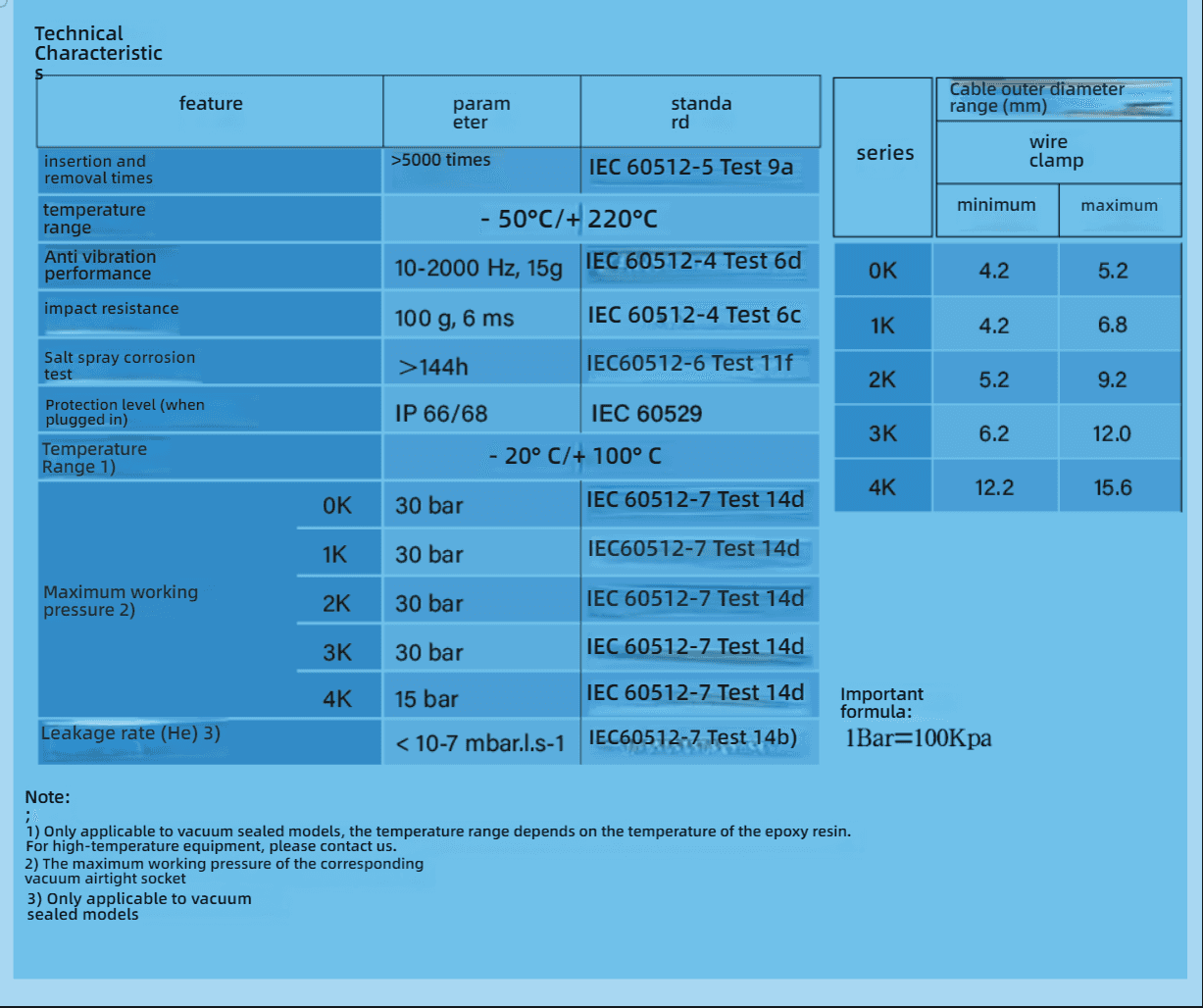The image size is (1203, 1008).
Task: Click the '-50°C/+220°C' temperature range value
Action: click(x=568, y=219)
